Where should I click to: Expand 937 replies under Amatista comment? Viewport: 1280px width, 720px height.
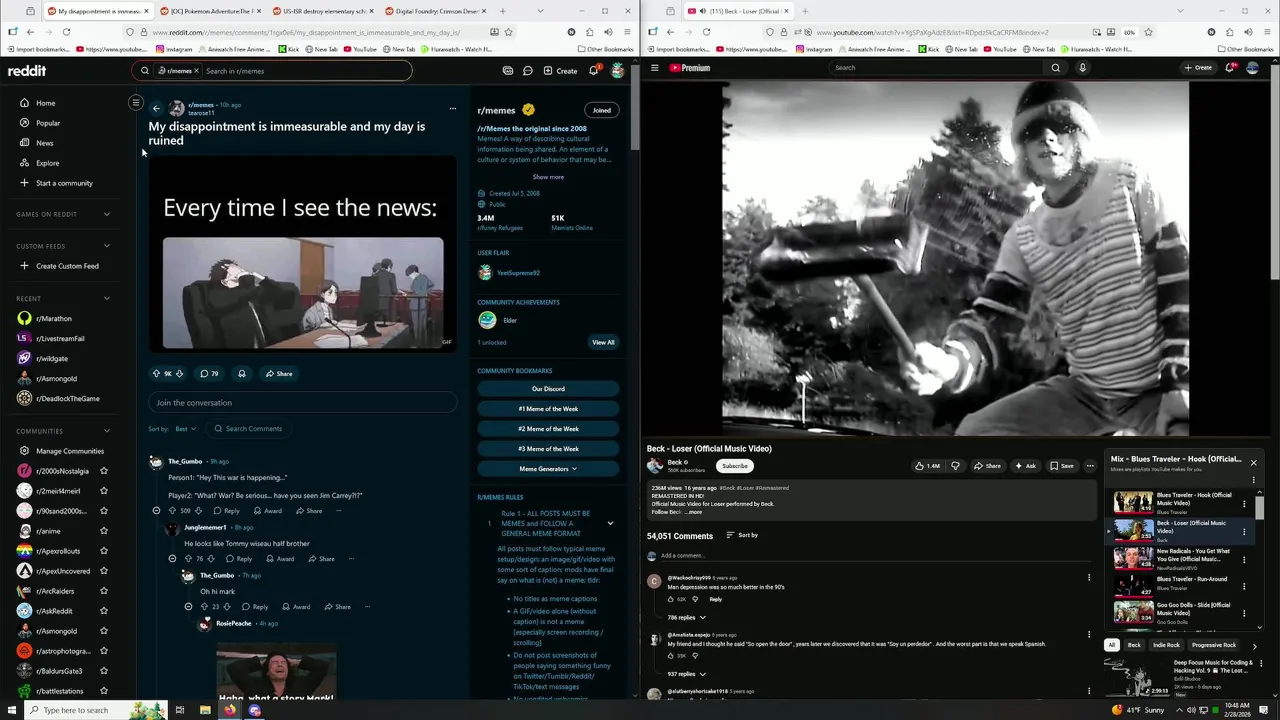point(686,674)
